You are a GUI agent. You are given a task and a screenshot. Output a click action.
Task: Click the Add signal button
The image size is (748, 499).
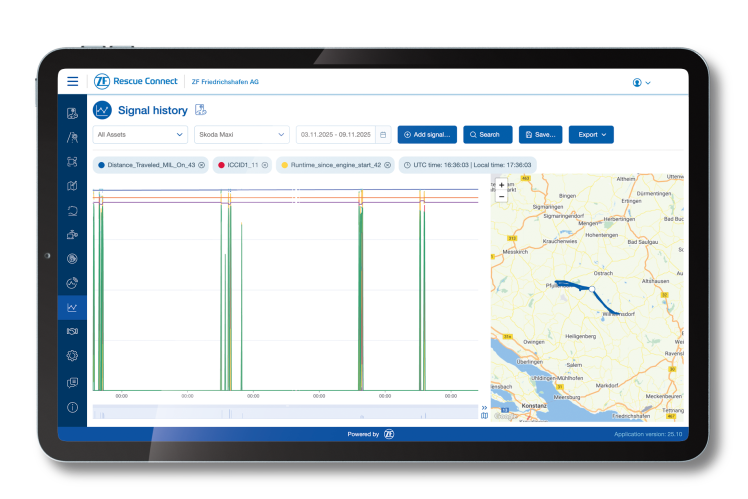pos(427,134)
